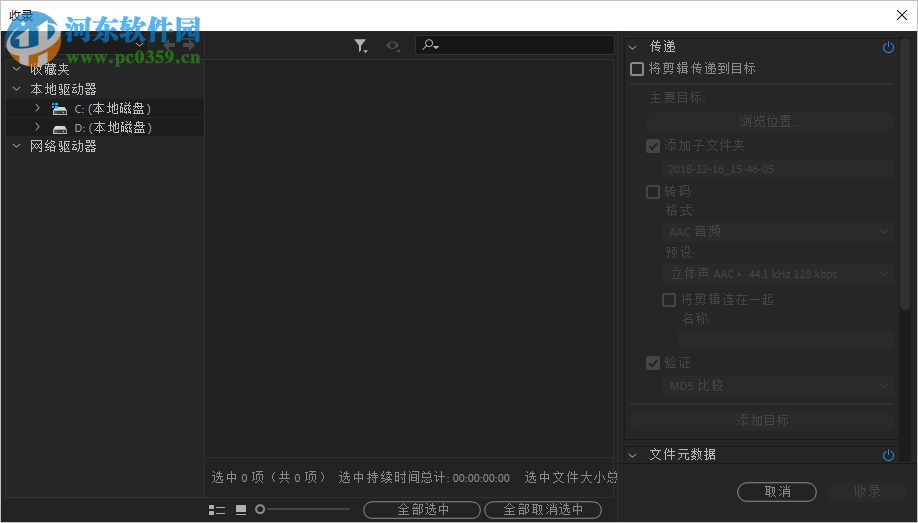This screenshot has width=918, height=523.
Task: Collapse the 传递 section chevron
Action: coord(633,47)
